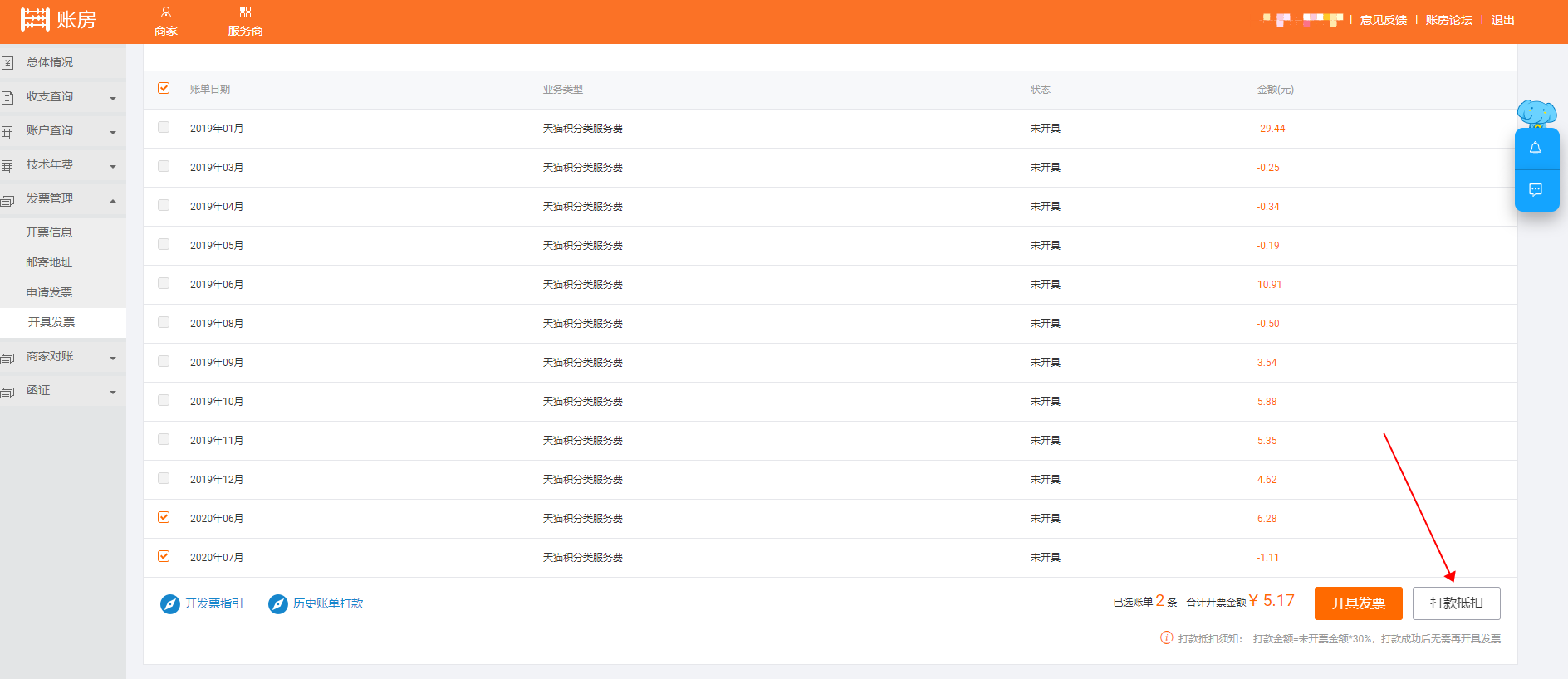
Task: Toggle the select-all checkbox in table header
Action: [x=164, y=89]
